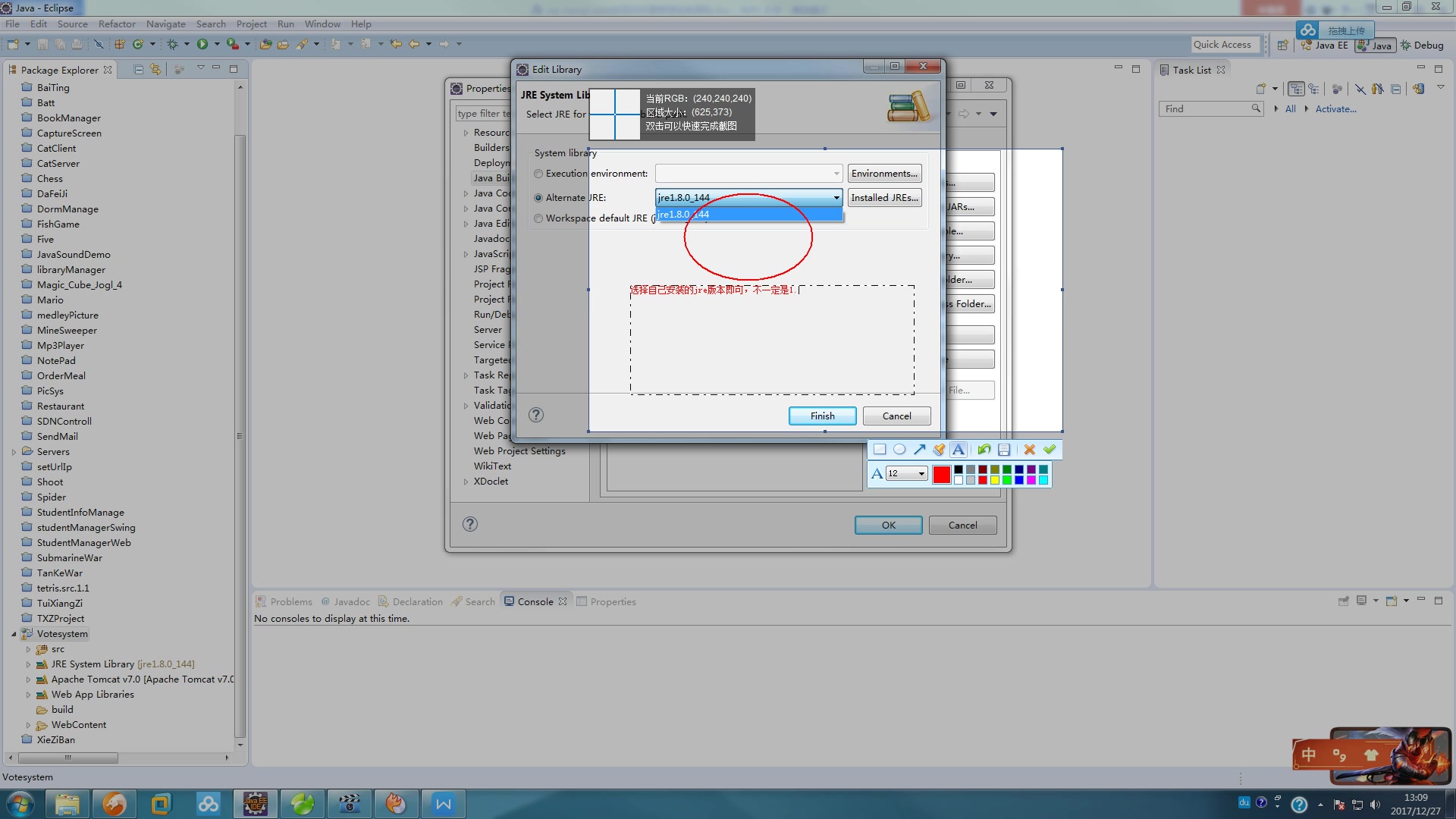Pick the yellow color swatch

click(995, 480)
